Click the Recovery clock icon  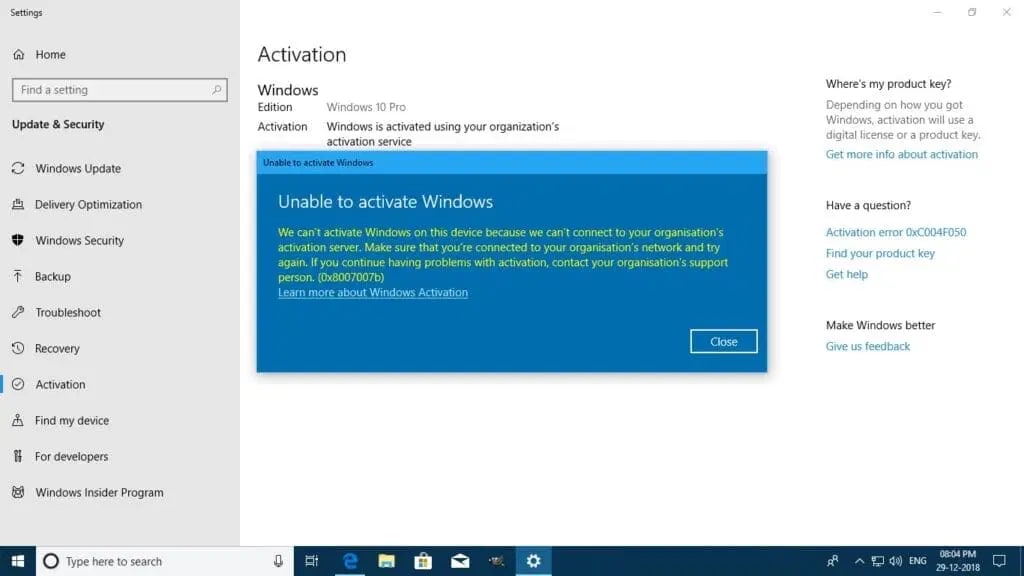pyautogui.click(x=18, y=348)
